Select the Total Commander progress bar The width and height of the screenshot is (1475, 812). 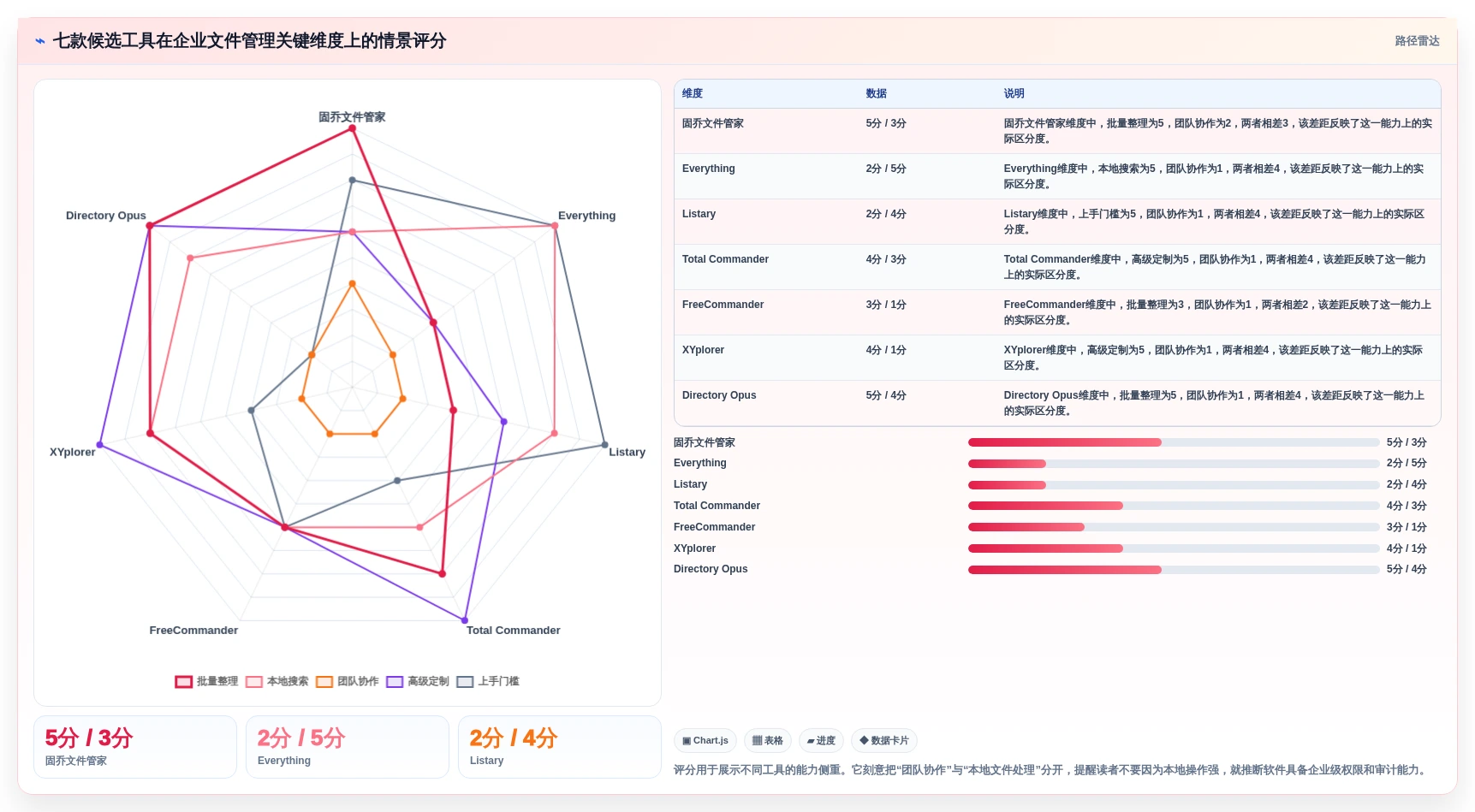tap(1174, 506)
